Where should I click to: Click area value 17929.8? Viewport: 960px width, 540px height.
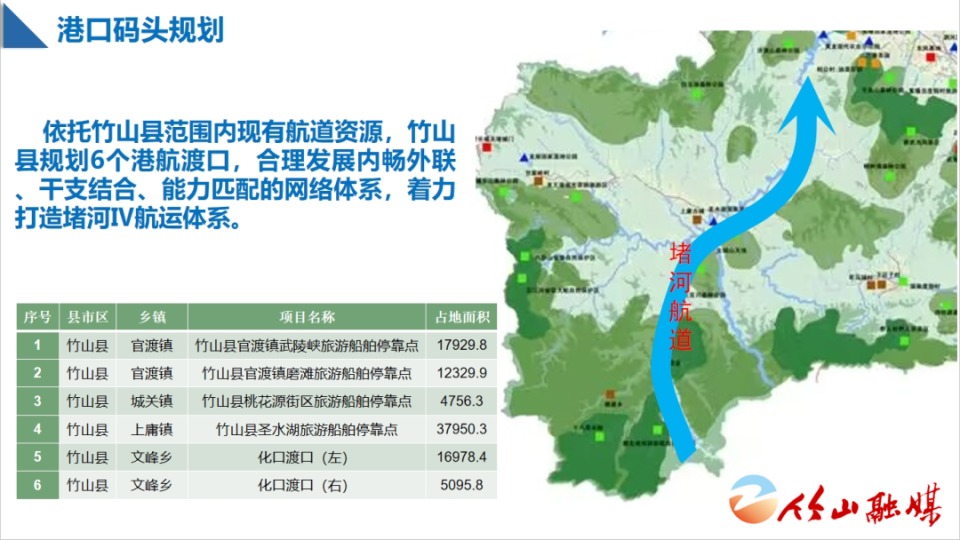pos(462,345)
